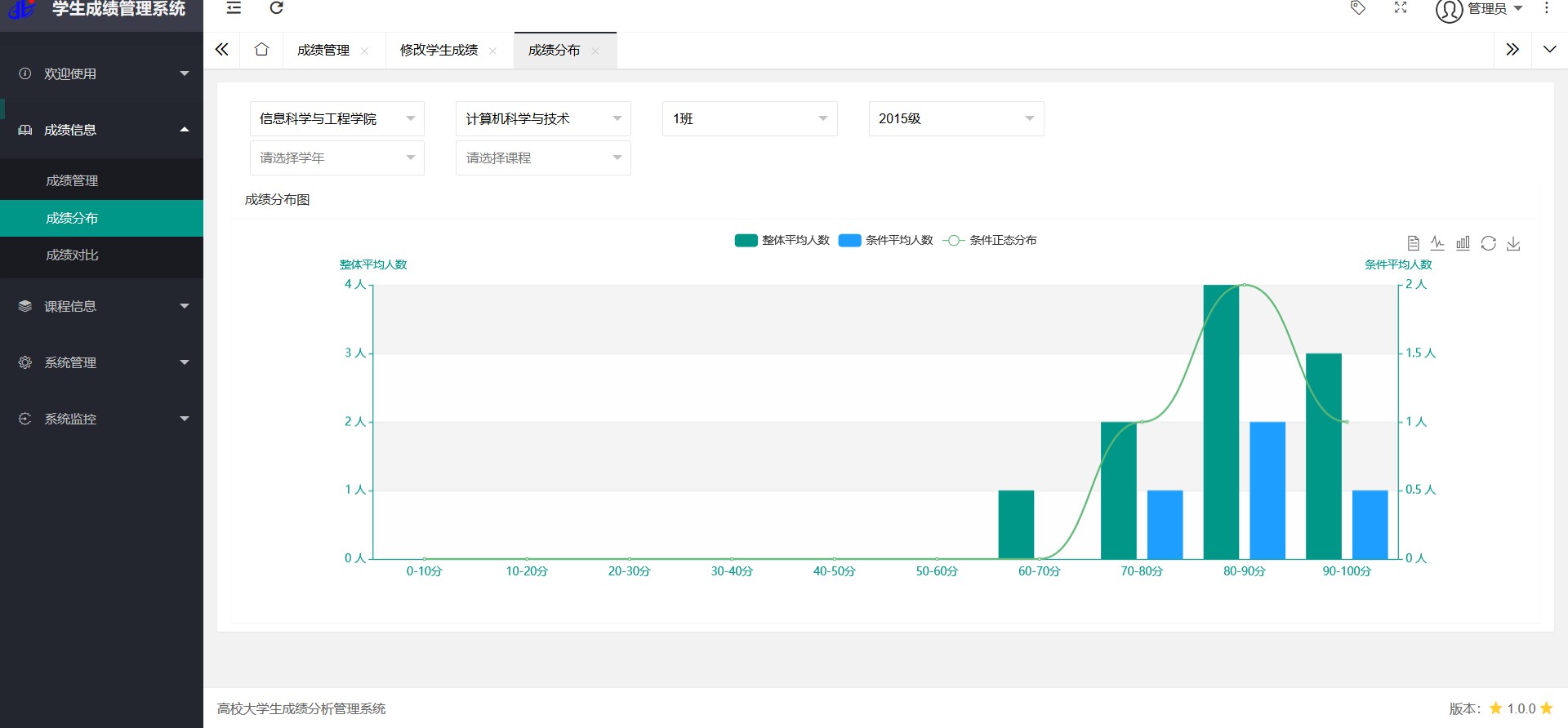Collapse the sidebar menu icon
This screenshot has height=728, width=1568.
pos(234,8)
